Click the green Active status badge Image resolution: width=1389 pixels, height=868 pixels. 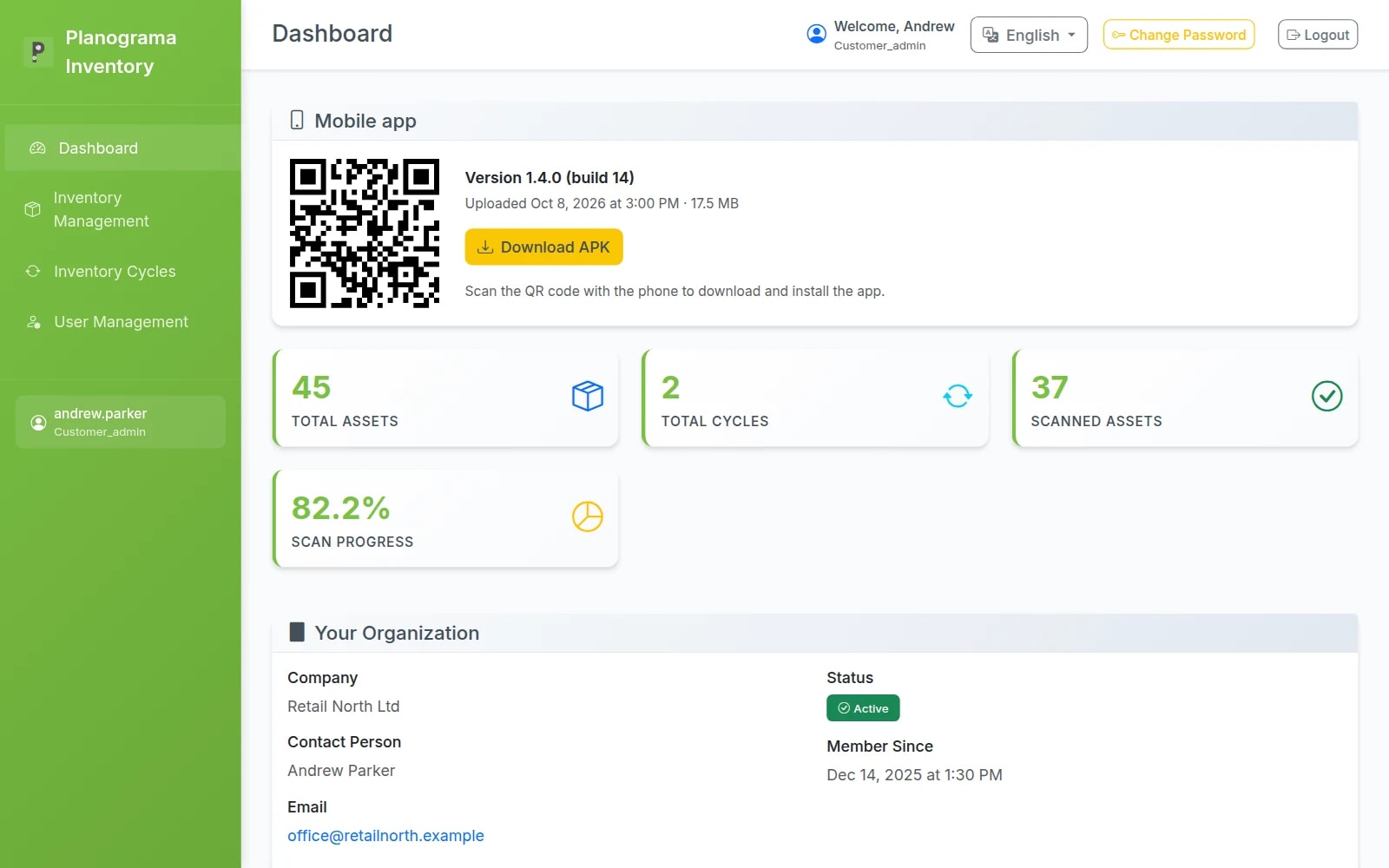coord(863,708)
